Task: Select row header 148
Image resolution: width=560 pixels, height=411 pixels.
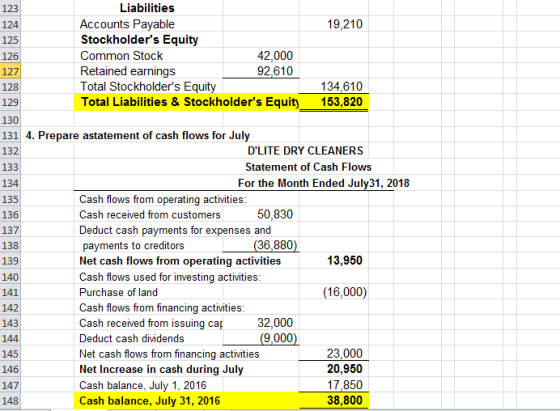Action: tap(10, 401)
